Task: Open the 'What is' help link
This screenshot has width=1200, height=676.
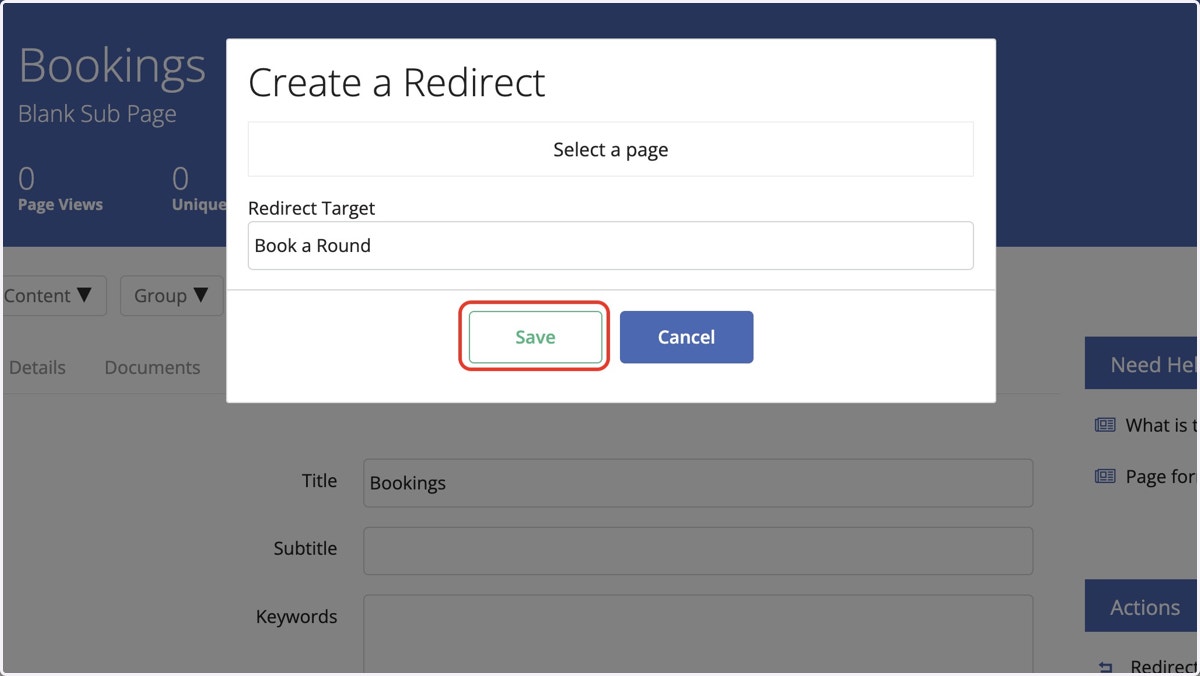Action: pos(1161,425)
